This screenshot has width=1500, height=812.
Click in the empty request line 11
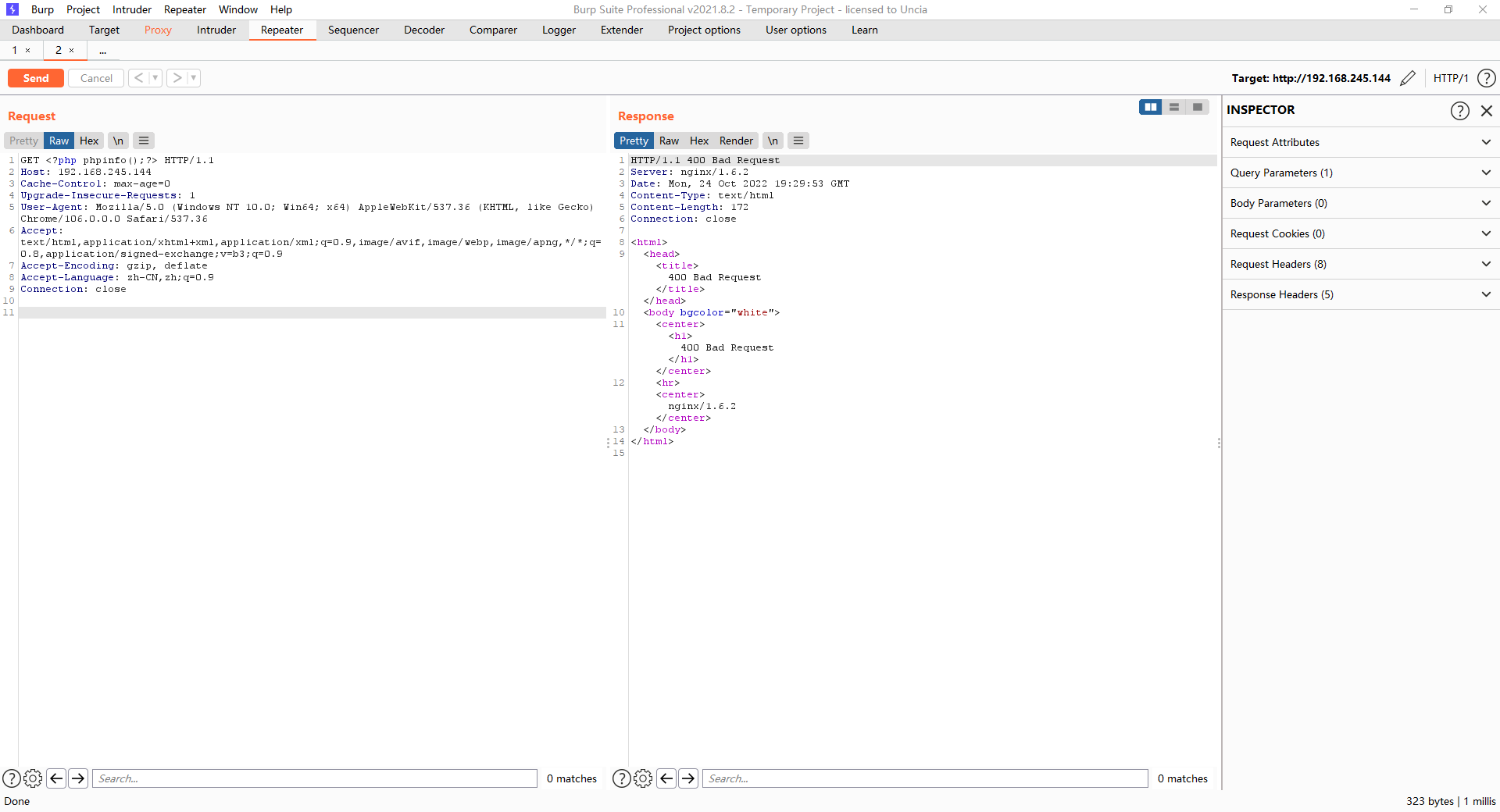click(312, 312)
